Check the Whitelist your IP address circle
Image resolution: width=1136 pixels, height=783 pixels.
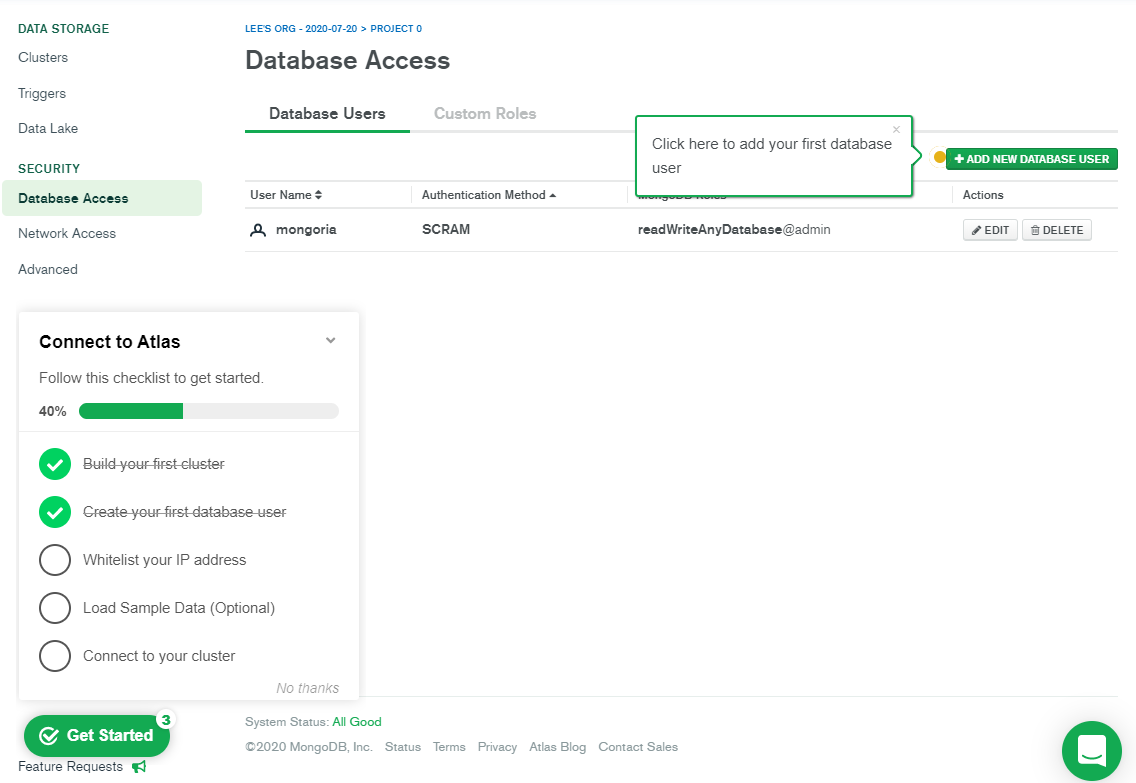(55, 560)
